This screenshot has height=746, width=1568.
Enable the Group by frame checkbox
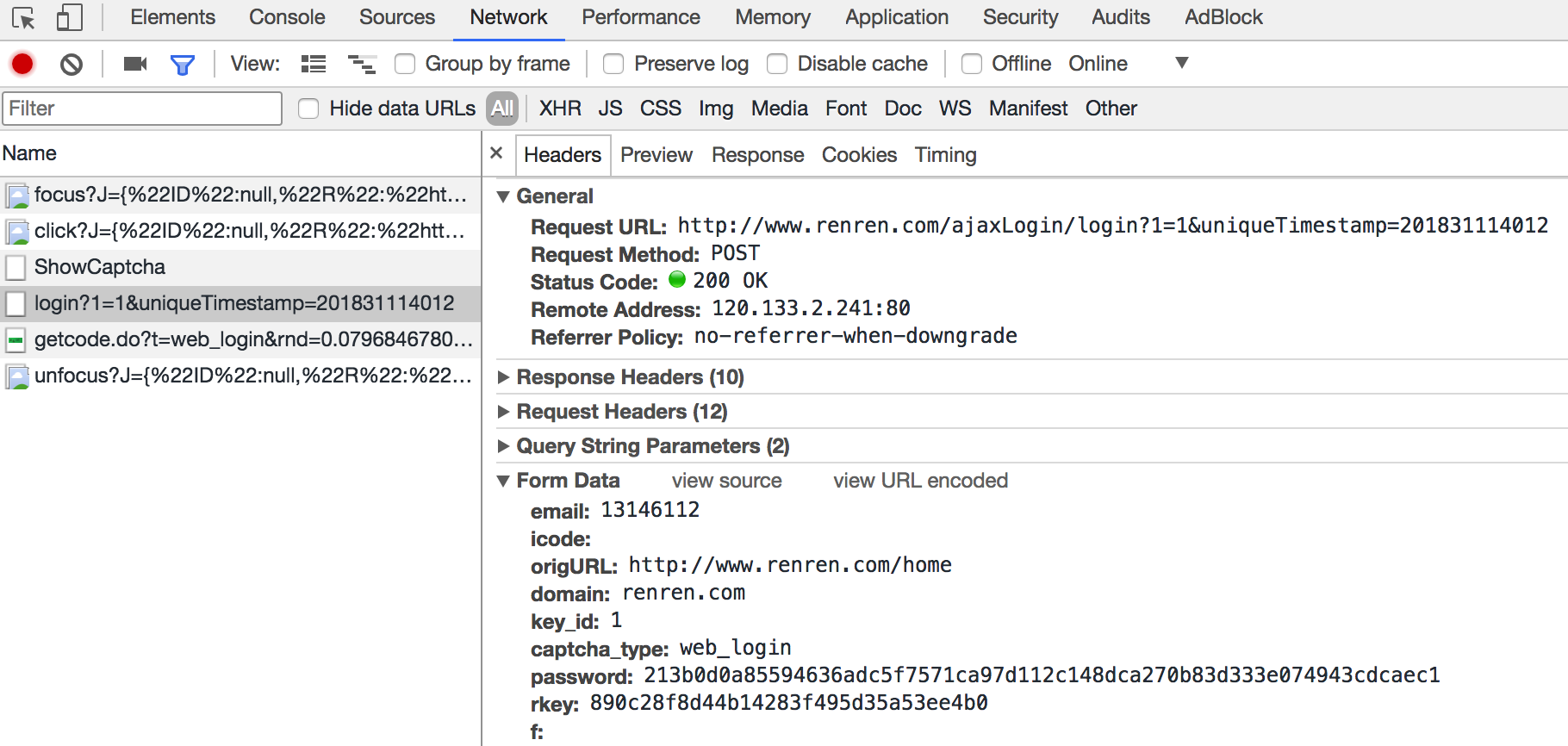coord(405,64)
